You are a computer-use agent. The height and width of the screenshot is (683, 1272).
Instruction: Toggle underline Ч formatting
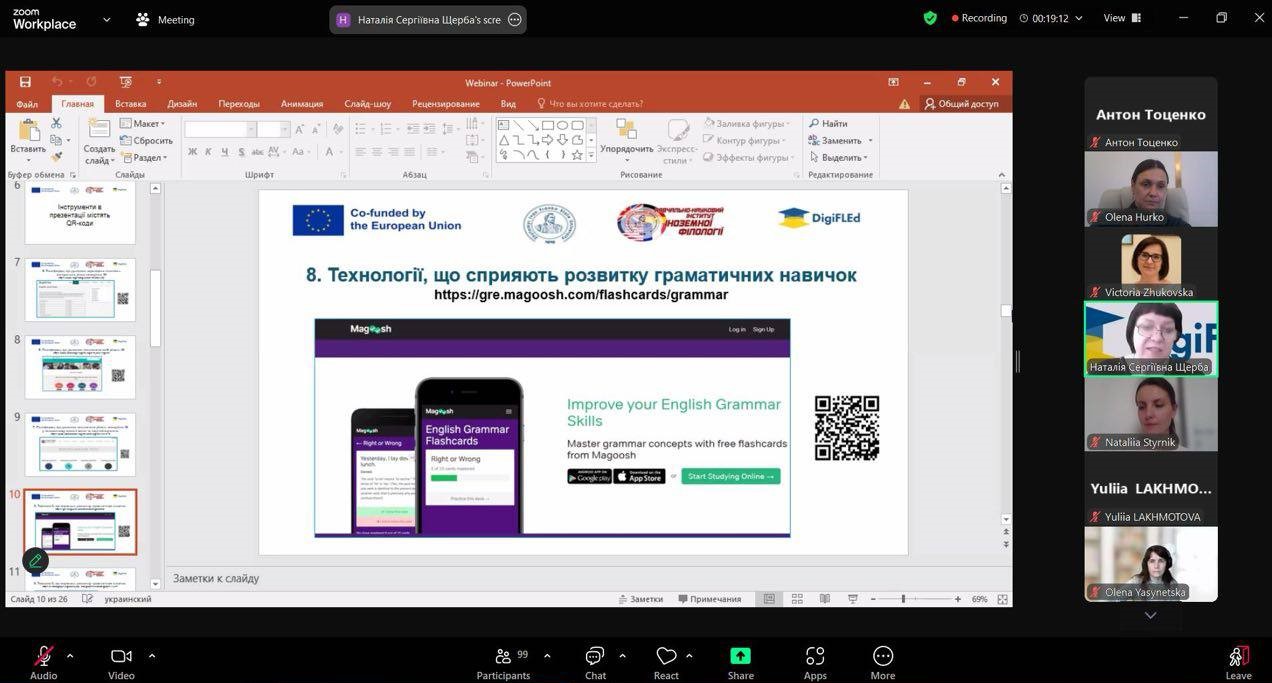point(224,152)
